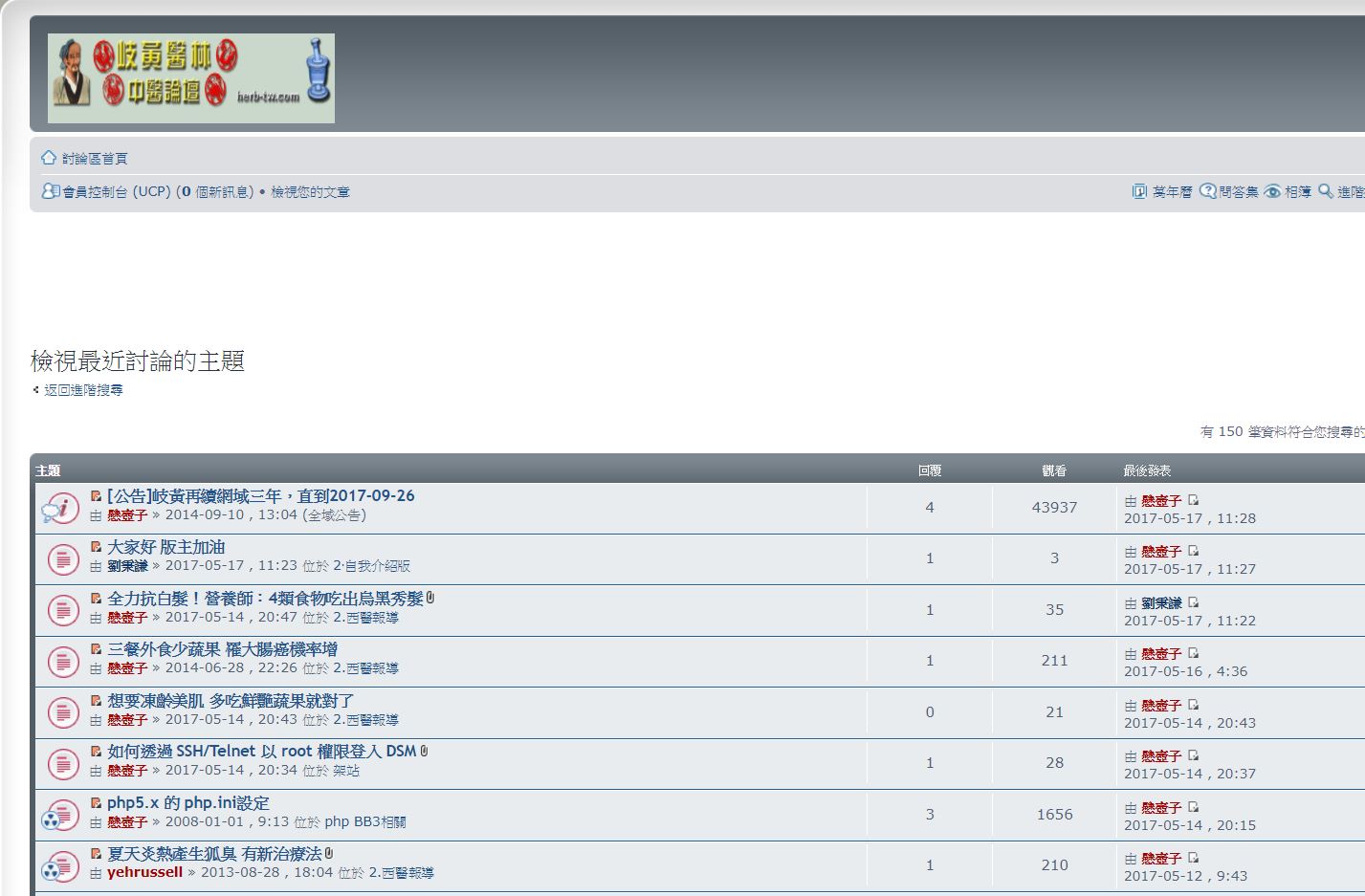Open the 2·自我介紹版 forum link
Image resolution: width=1365 pixels, height=896 pixels.
click(x=371, y=566)
